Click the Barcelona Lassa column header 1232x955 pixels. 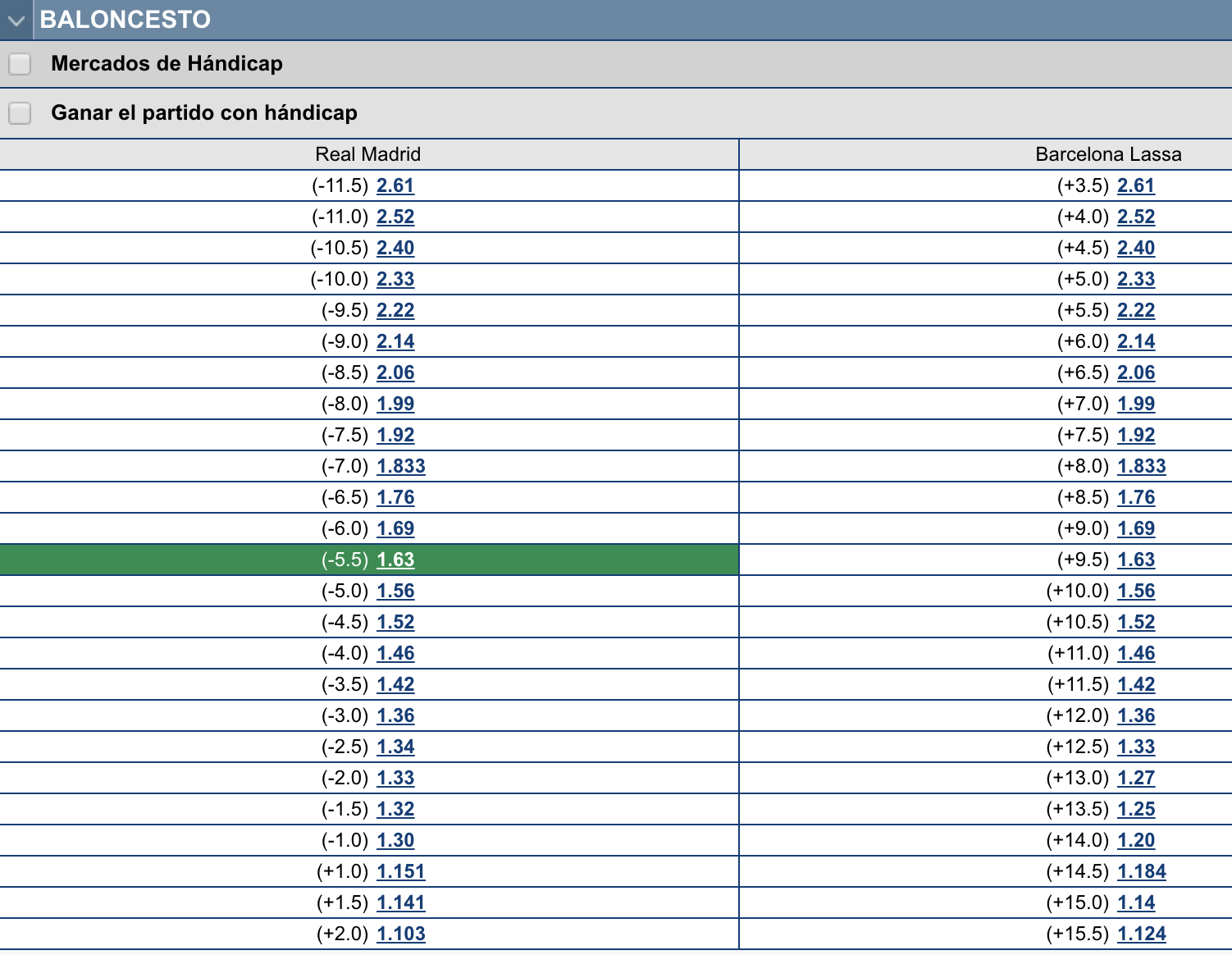1108,154
